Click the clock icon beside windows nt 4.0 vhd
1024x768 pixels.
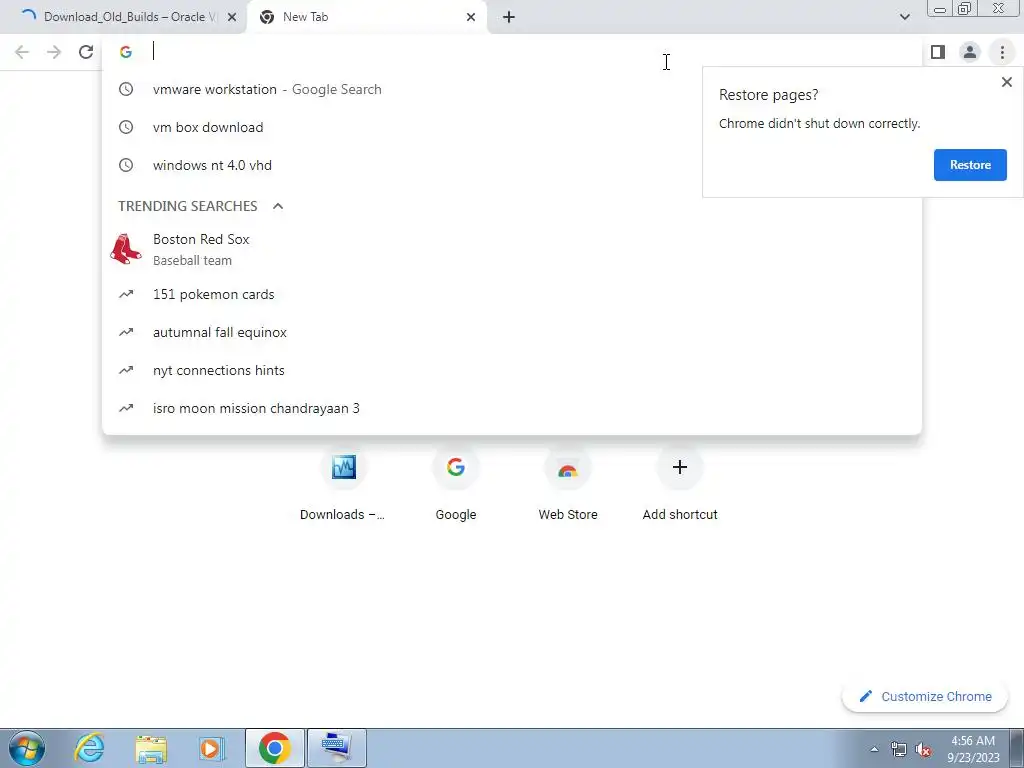(x=126, y=165)
